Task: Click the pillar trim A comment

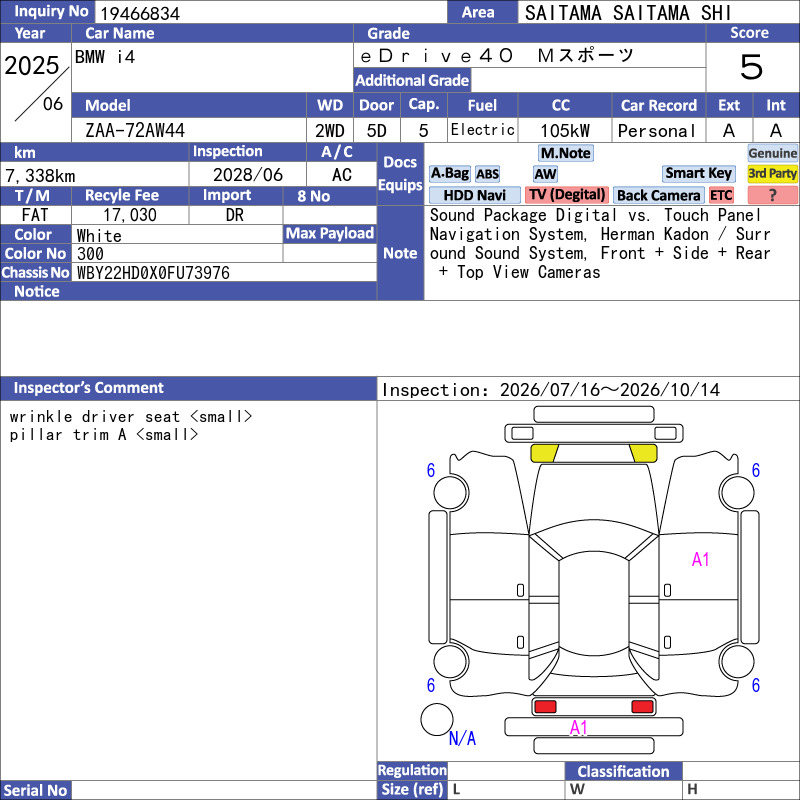Action: [x=104, y=435]
